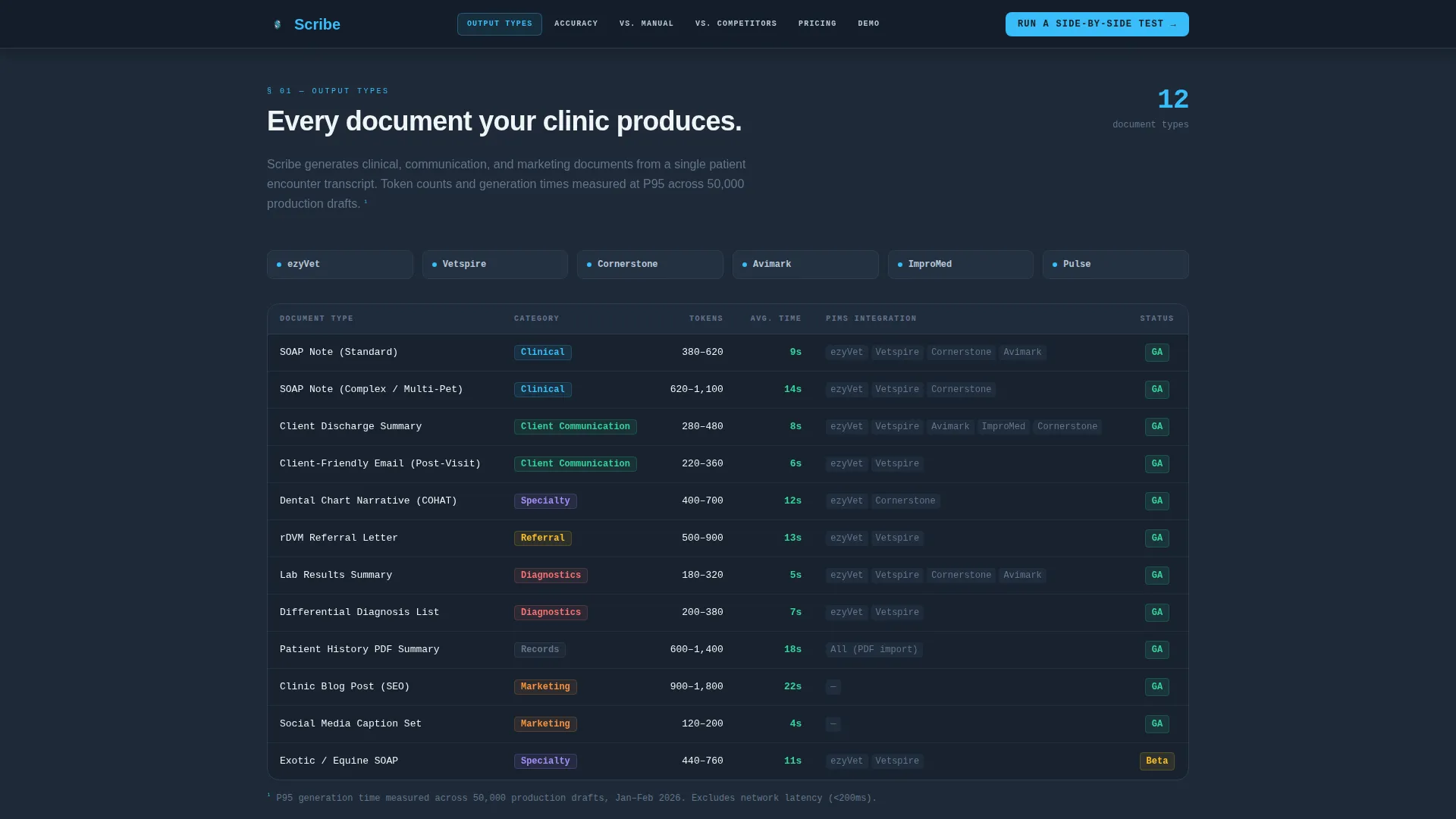This screenshot has width=1456, height=819.
Task: Click Clinical tag on SOAP Note (Standard)
Action: tap(543, 353)
